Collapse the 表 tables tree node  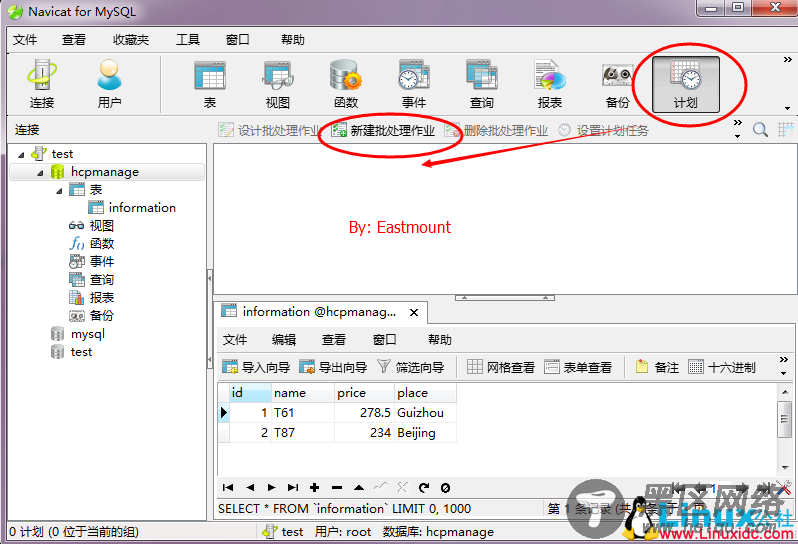(59, 191)
